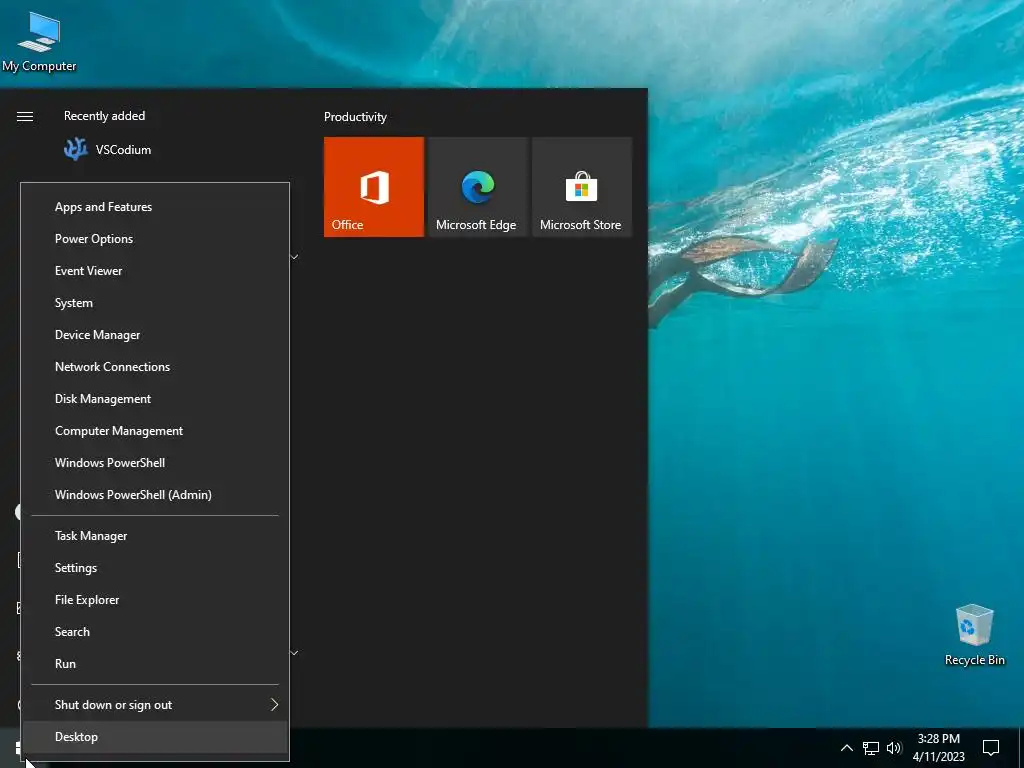
Task: Open the My Computer desktop icon
Action: coord(39,42)
